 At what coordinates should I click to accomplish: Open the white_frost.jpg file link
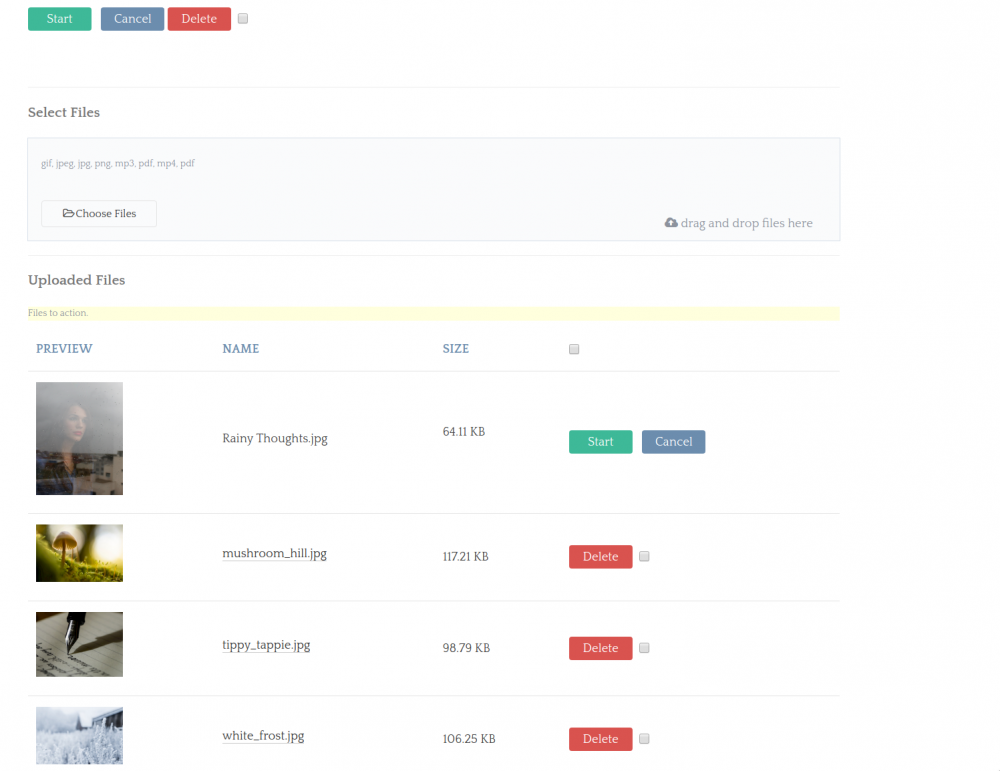(x=263, y=736)
